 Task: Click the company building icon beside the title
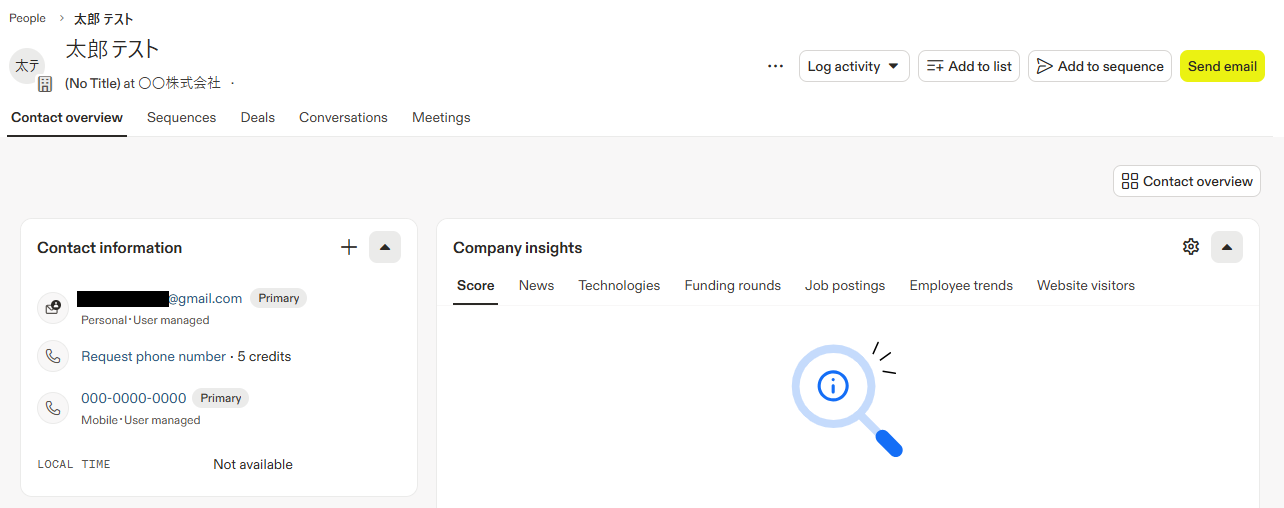45,84
